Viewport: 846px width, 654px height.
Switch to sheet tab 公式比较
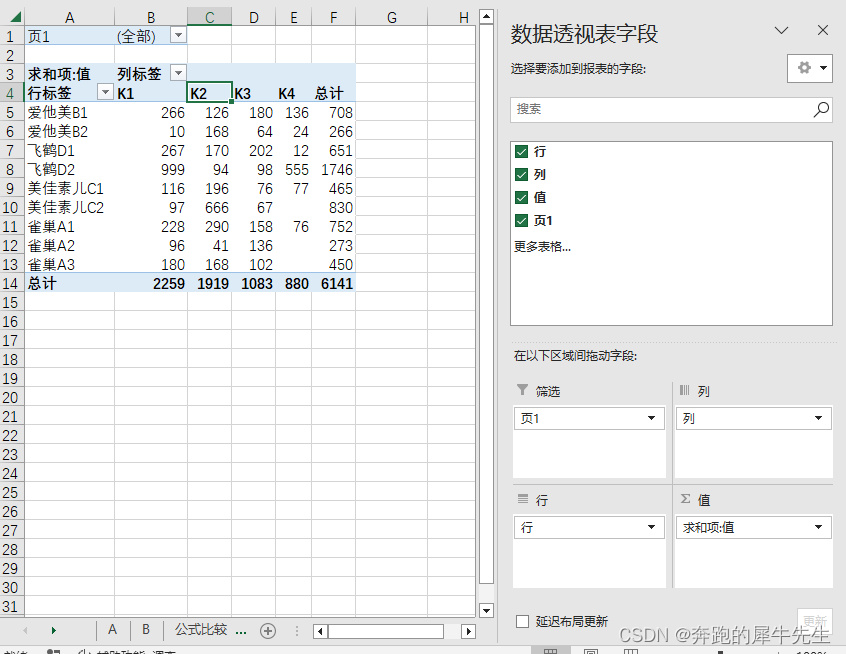(201, 630)
